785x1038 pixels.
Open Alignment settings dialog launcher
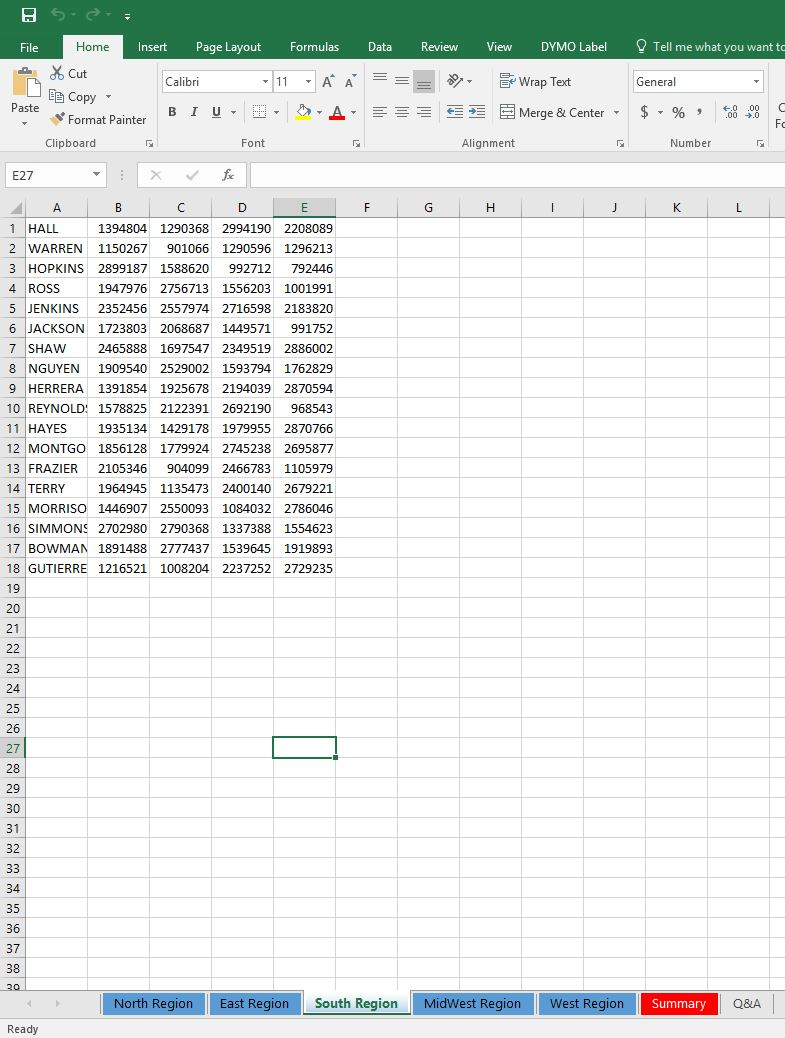pyautogui.click(x=620, y=143)
